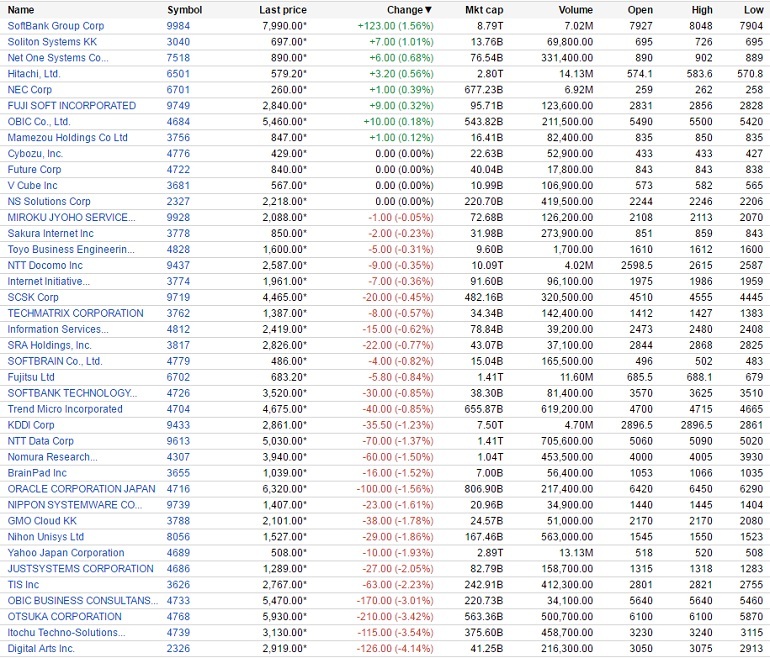
Task: Open GMO Cloud KK link
Action: coord(42,521)
